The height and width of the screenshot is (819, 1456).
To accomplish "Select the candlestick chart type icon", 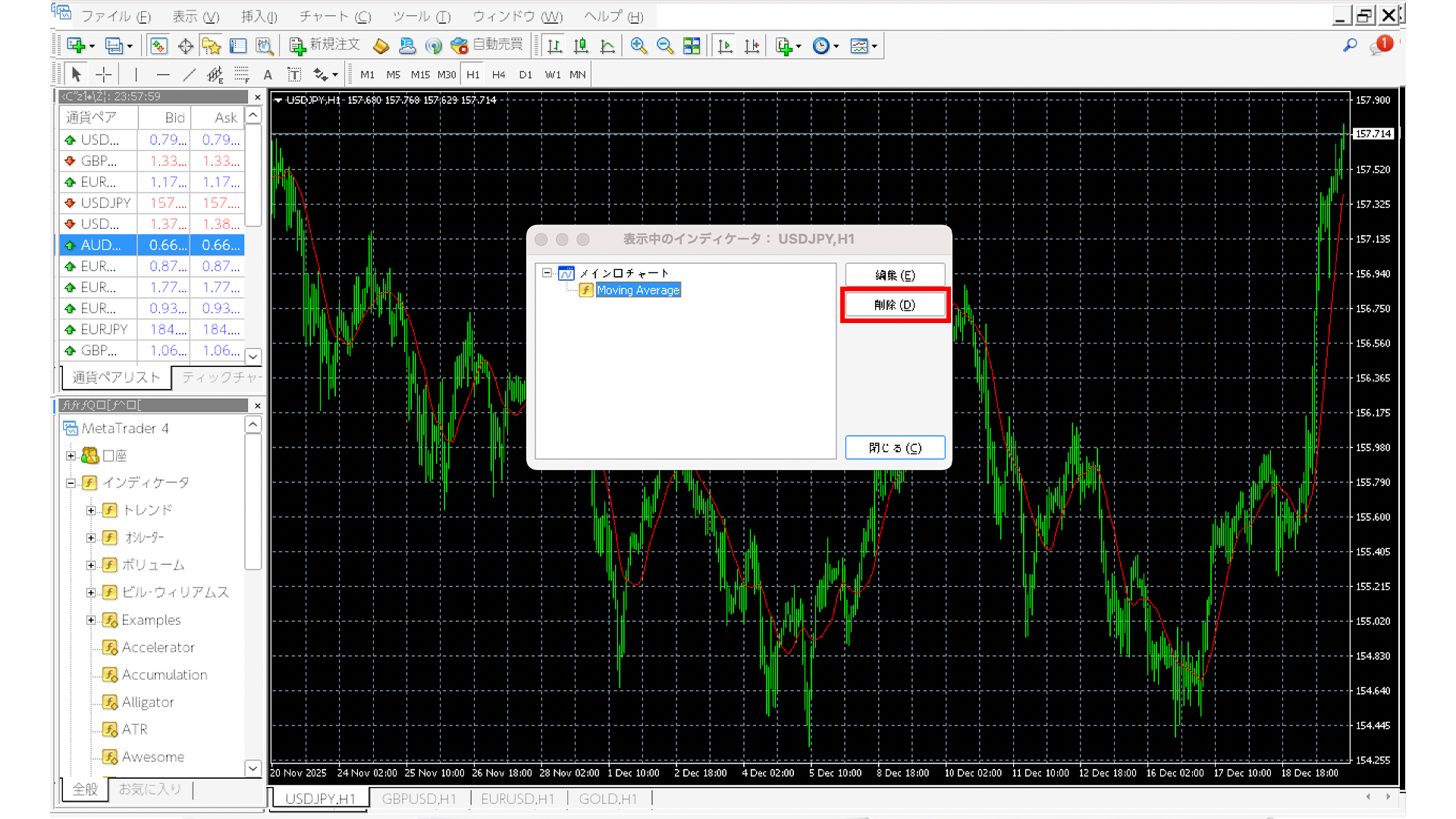I will (x=581, y=46).
